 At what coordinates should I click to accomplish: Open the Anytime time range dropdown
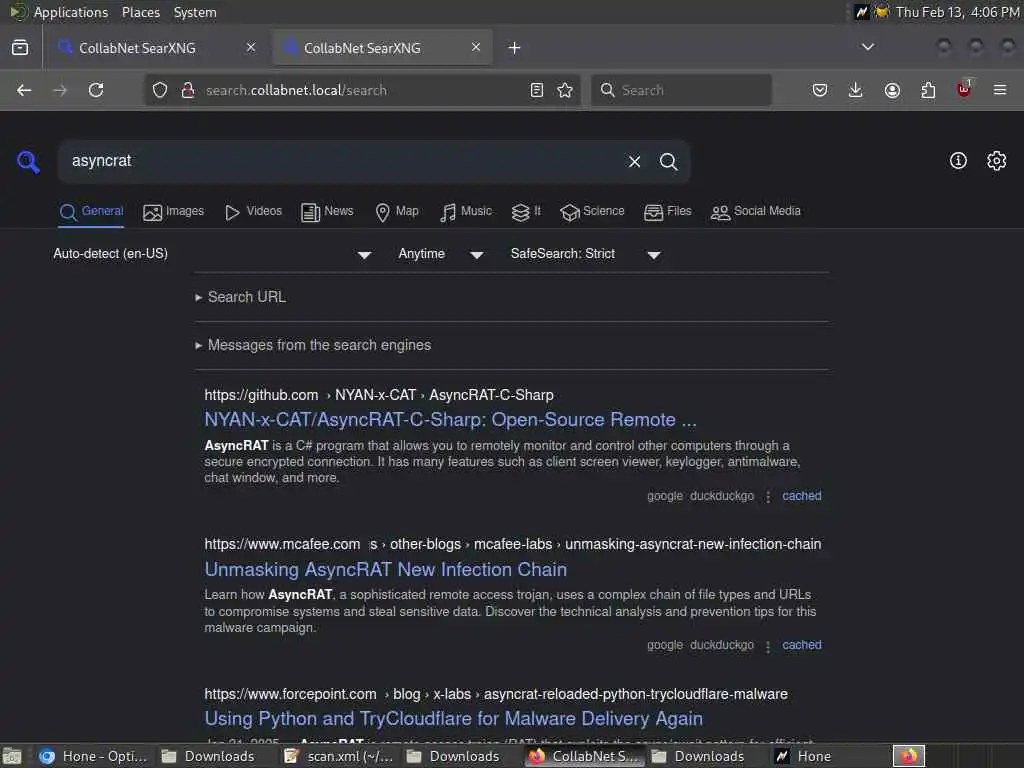click(441, 254)
